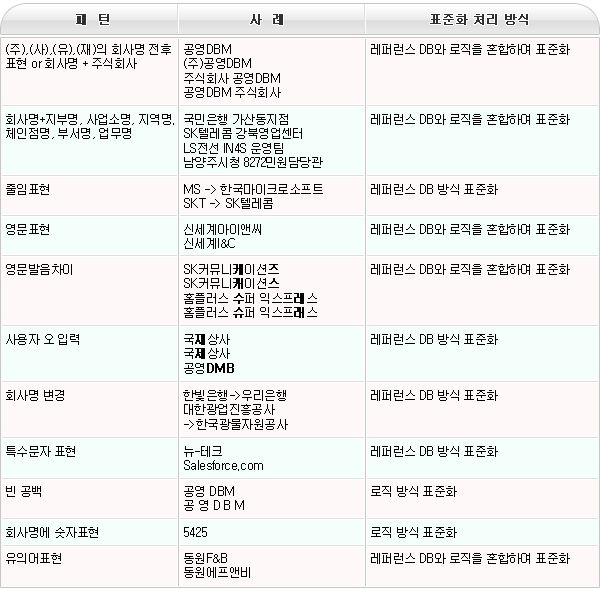Viewport: 600px width, 590px height.
Task: Click the 'SK커뮤니케이션스' example
Action: pos(231,284)
